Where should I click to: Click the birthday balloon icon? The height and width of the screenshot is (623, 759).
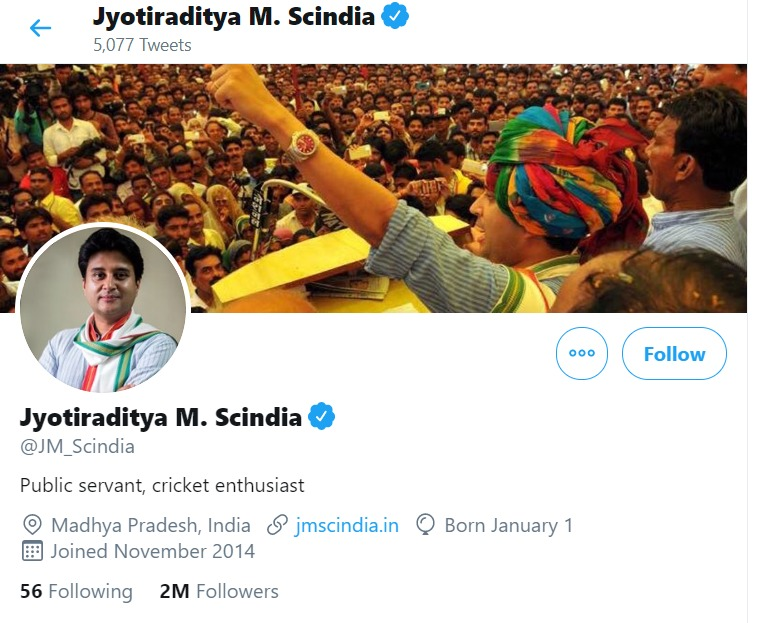[x=427, y=525]
